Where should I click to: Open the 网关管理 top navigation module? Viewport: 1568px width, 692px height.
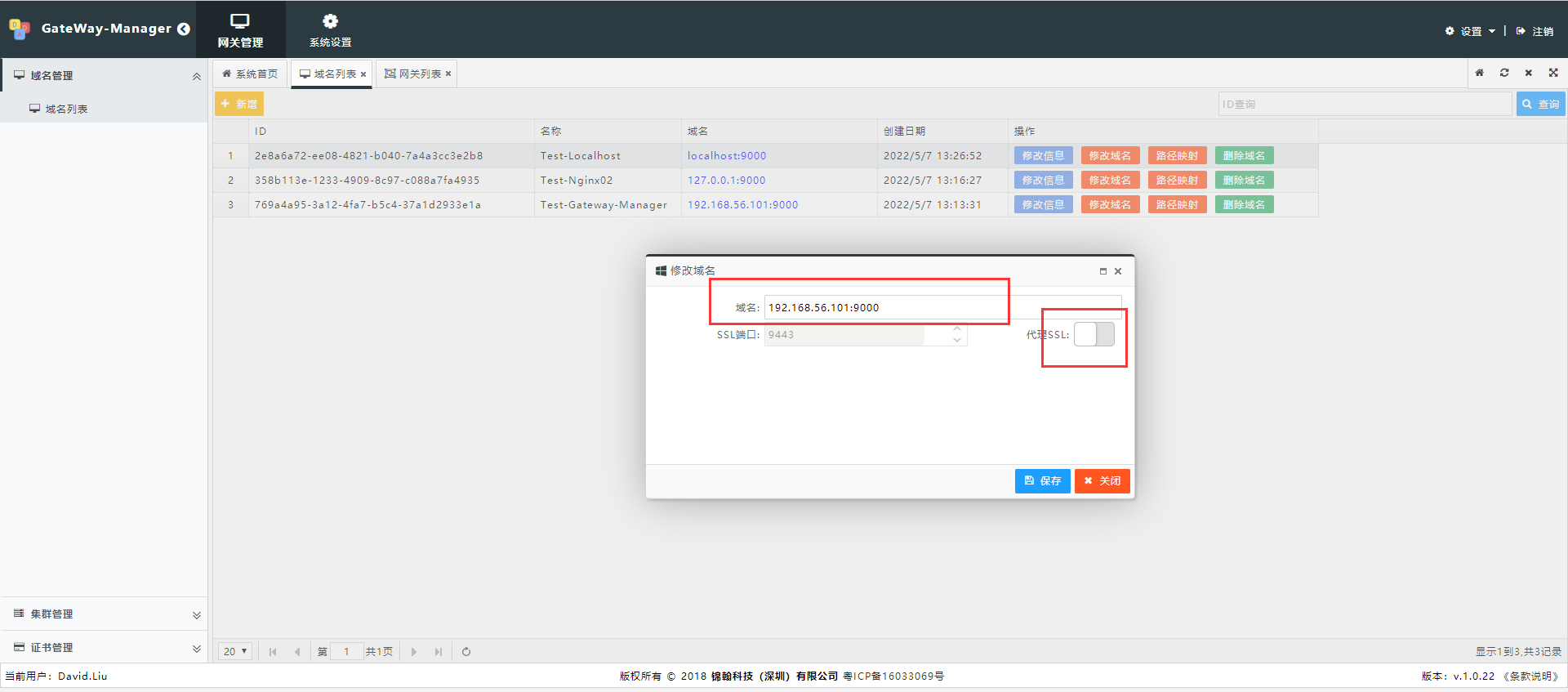coord(240,29)
